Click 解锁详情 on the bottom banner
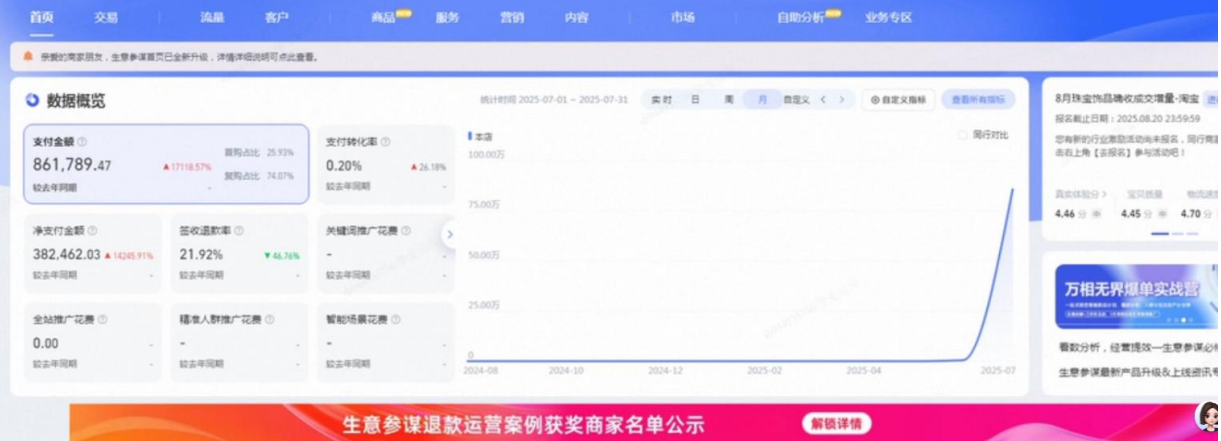Viewport: 1221px width, 441px height. click(x=834, y=423)
